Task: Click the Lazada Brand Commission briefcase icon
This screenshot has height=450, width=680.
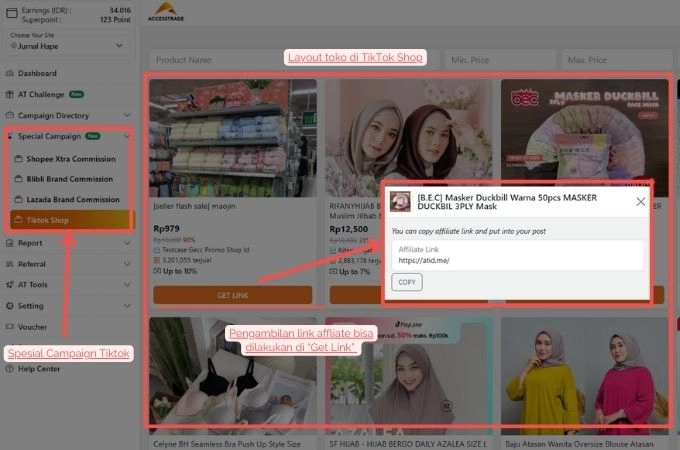Action: 19,199
